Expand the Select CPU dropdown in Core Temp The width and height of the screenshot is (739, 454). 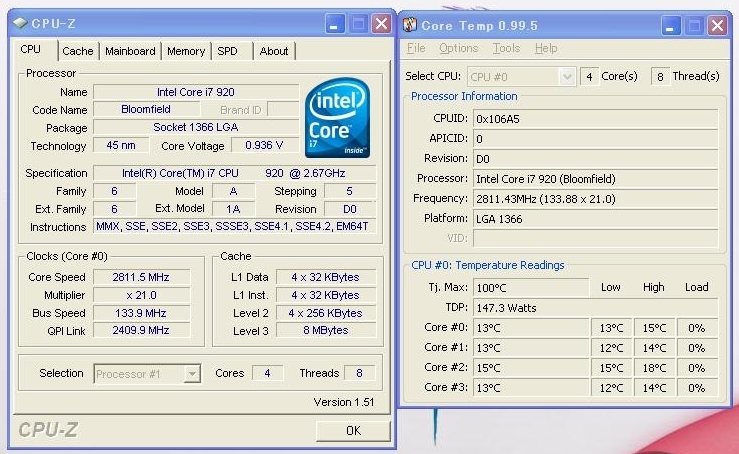(567, 76)
